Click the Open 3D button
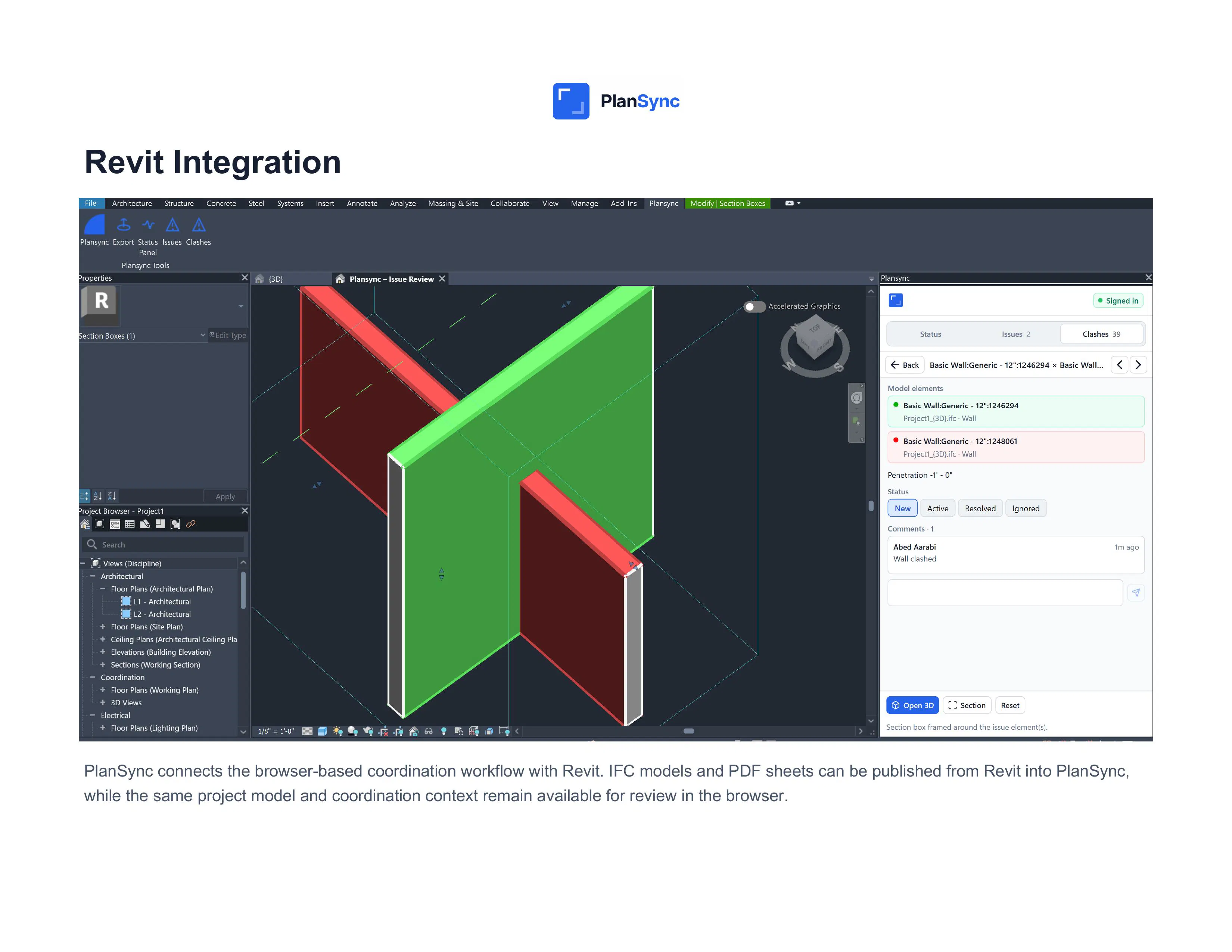This screenshot has height=952, width=1232. coord(913,706)
